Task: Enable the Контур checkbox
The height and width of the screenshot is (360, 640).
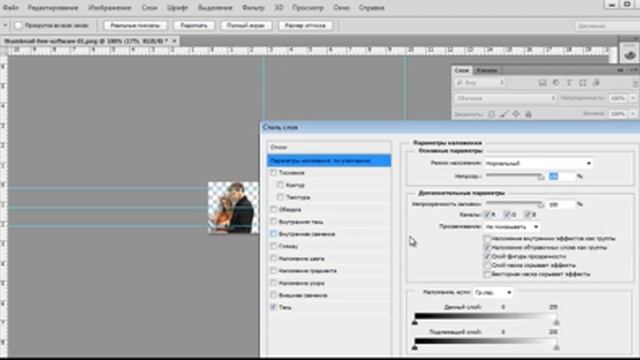Action: [280, 185]
